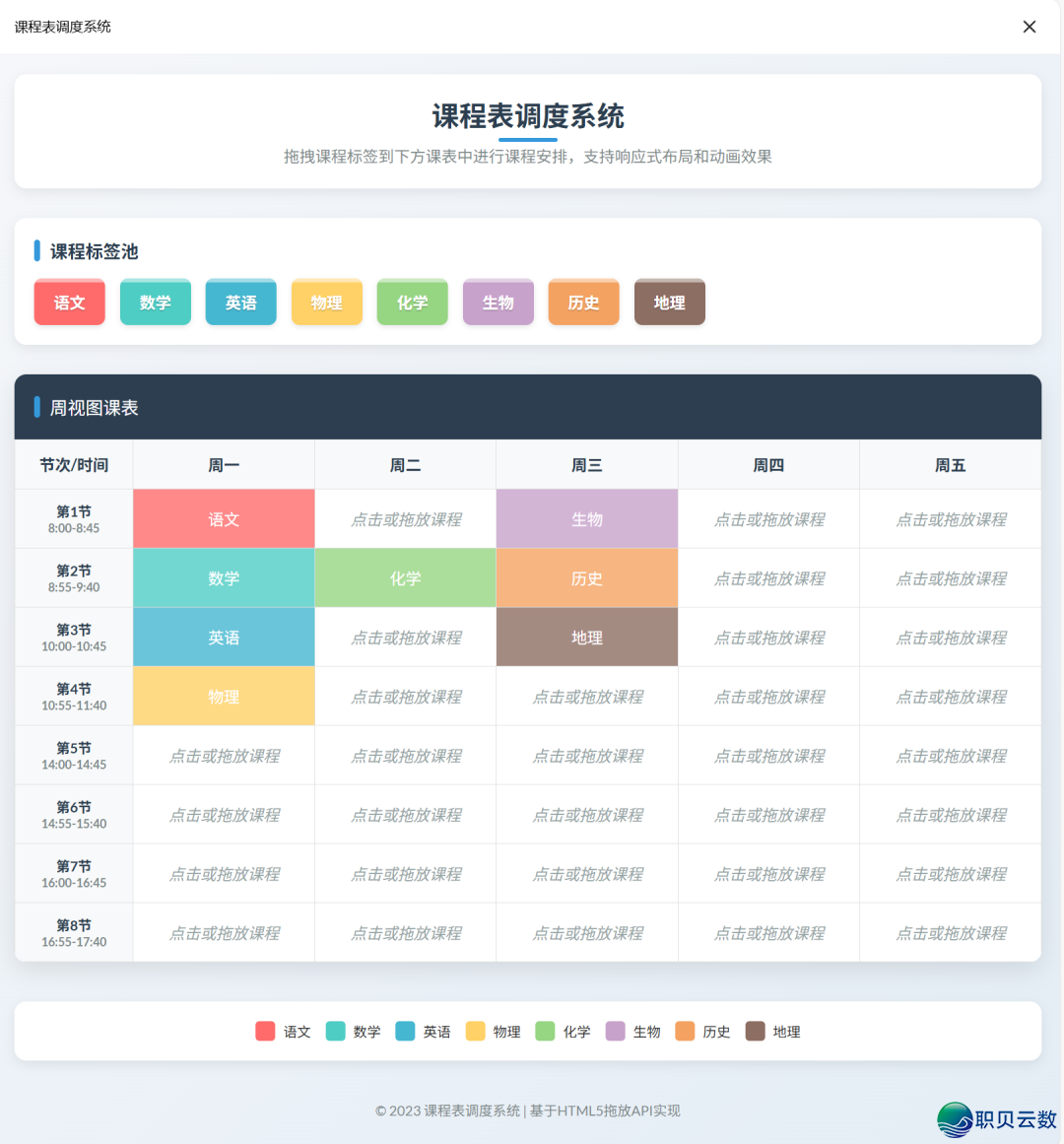Viewport: 1064px width, 1144px height.
Task: Click empty Friday 第1节 slot
Action: [951, 518]
